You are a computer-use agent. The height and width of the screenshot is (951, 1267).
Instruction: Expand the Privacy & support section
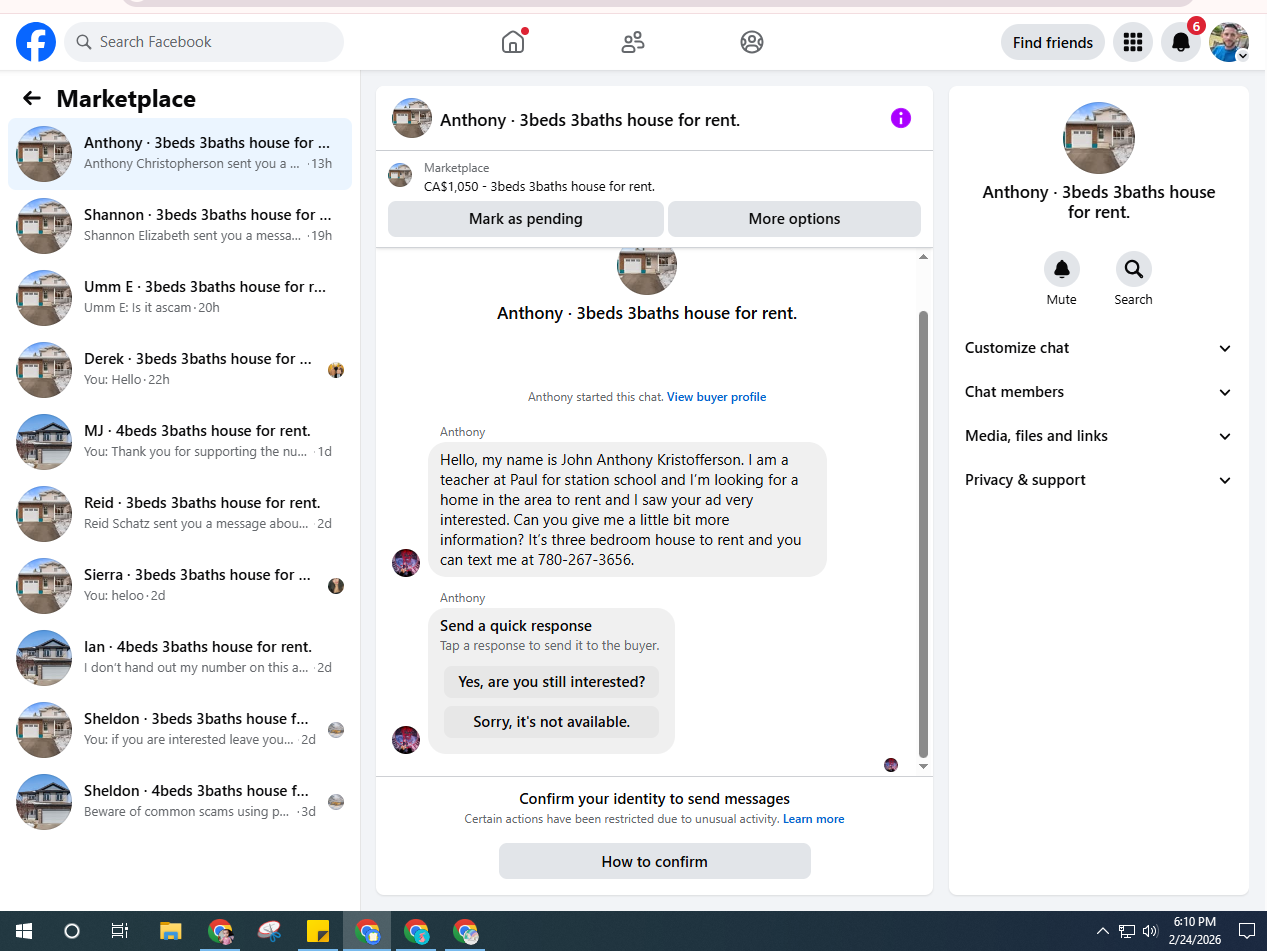click(x=1099, y=480)
